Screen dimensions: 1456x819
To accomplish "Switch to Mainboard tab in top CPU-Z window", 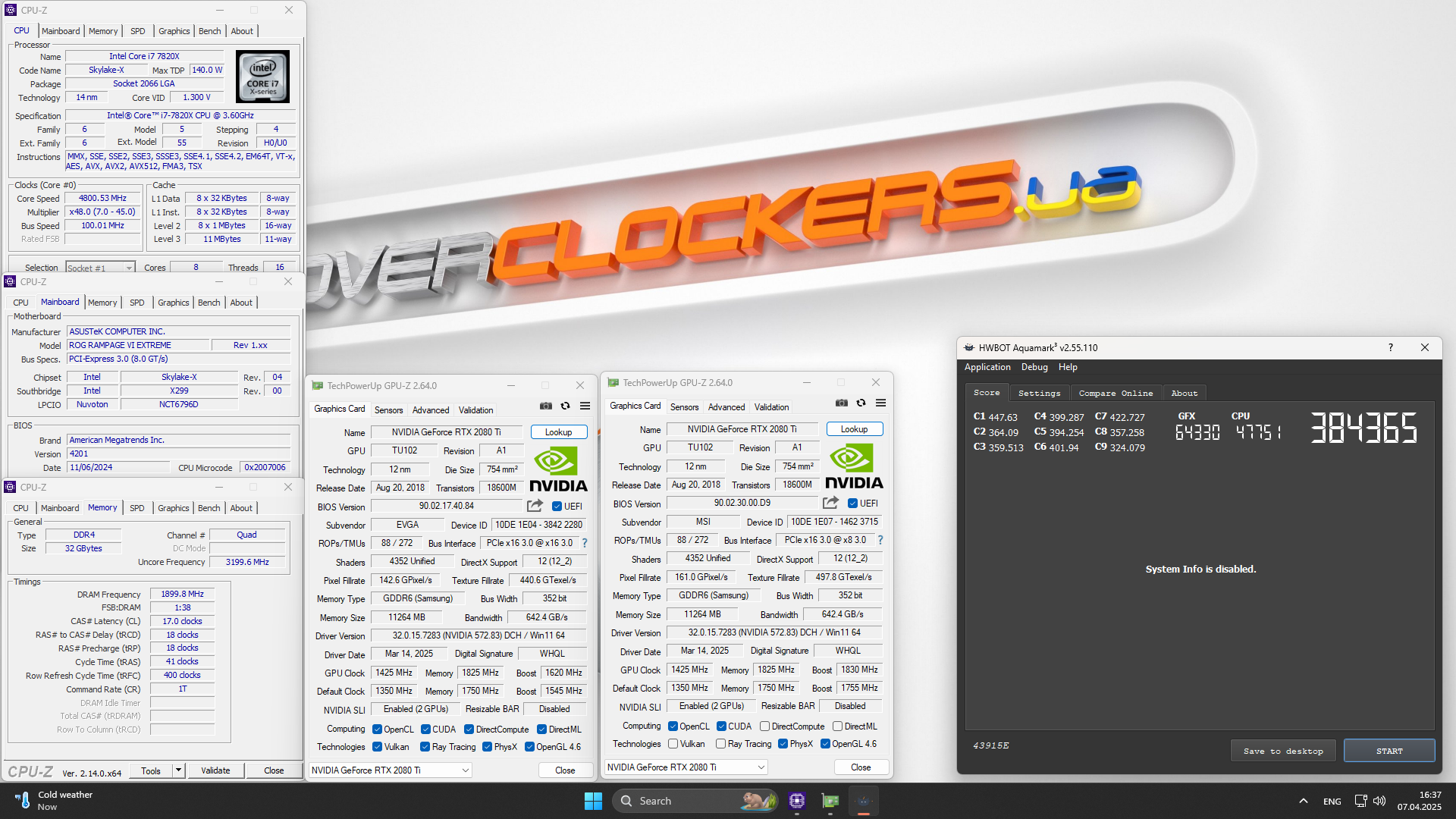I will (61, 31).
